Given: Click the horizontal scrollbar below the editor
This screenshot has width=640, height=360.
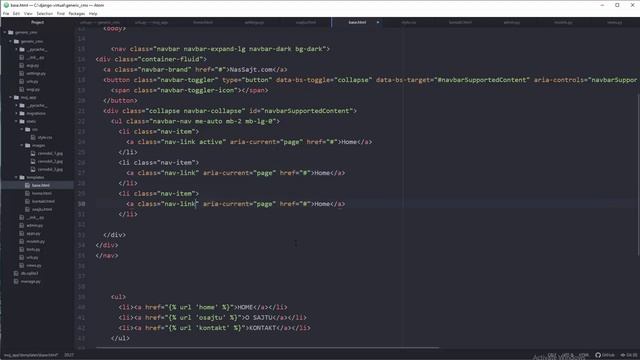Looking at the screenshot, I should coord(267,348).
